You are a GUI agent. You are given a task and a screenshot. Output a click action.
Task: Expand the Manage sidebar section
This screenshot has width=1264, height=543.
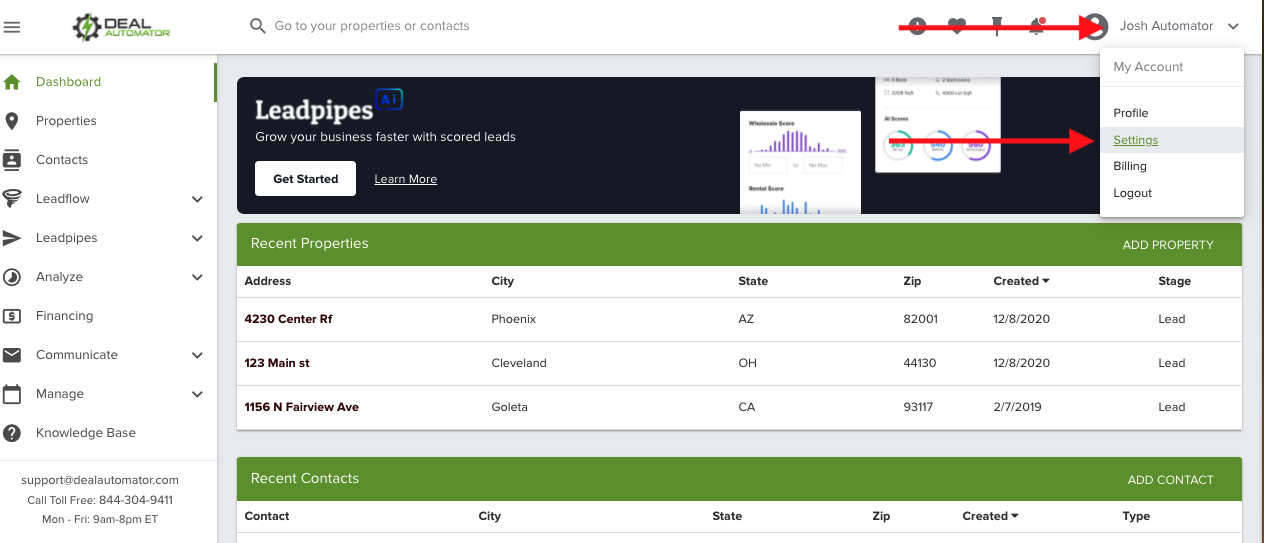tap(197, 394)
